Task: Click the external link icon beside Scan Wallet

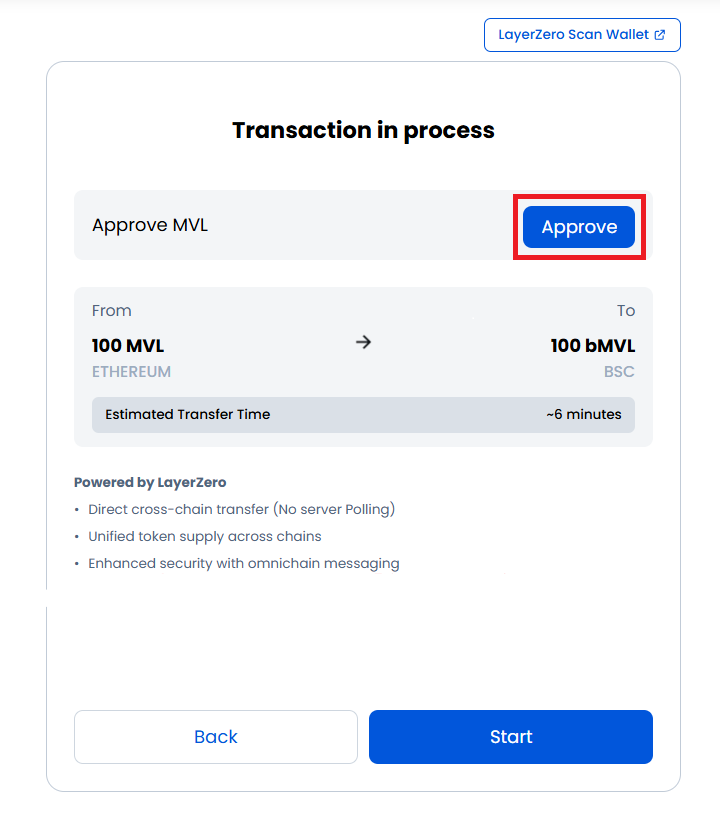Action: click(660, 35)
